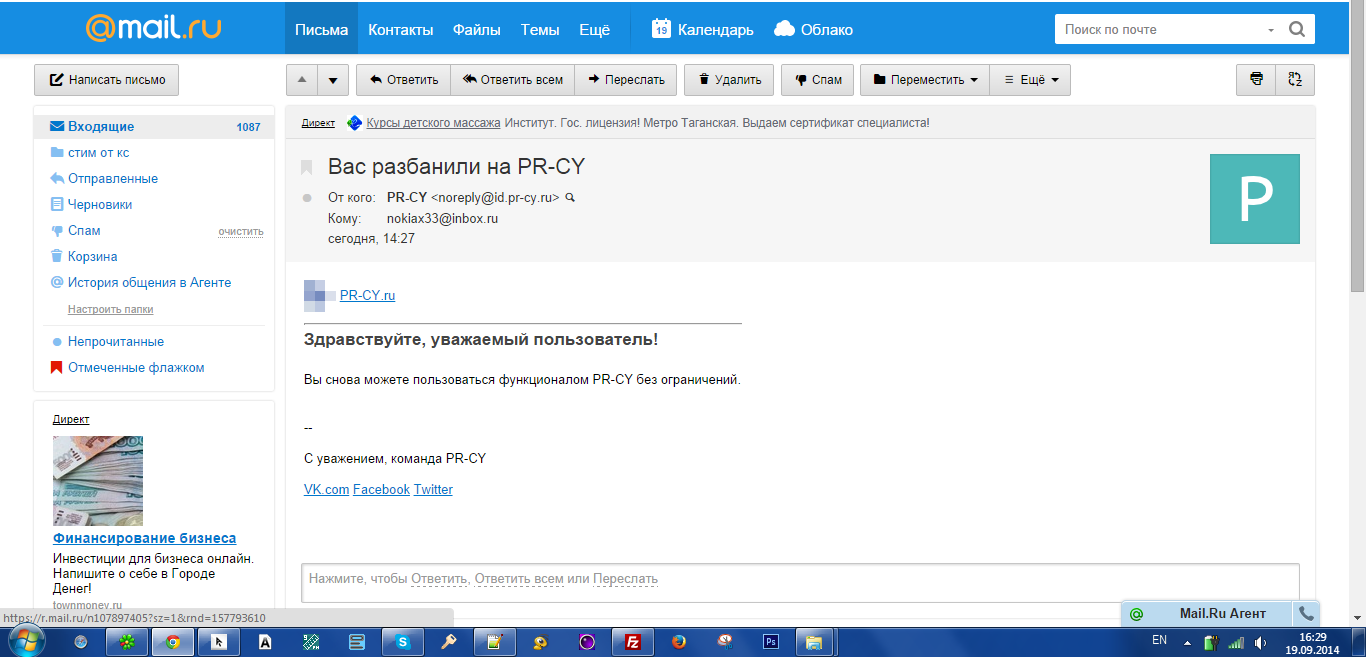Open the Переместить dropdown
This screenshot has width=1366, height=657.
point(925,80)
